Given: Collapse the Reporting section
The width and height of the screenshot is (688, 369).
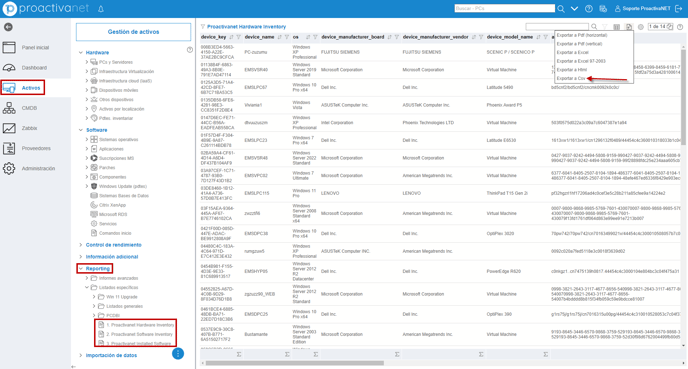Looking at the screenshot, I should click(81, 269).
